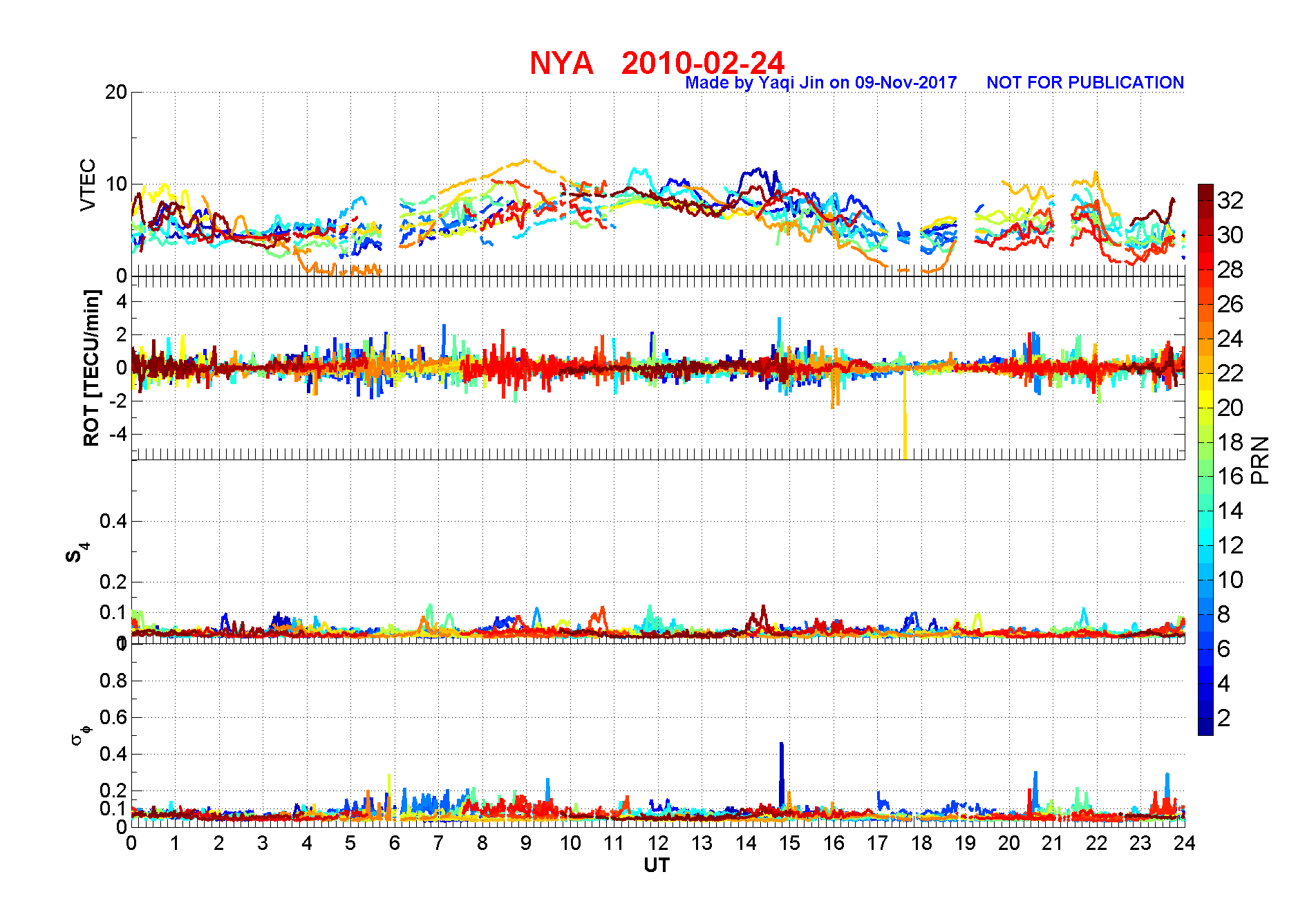Click the S4 axis label

tap(77, 553)
